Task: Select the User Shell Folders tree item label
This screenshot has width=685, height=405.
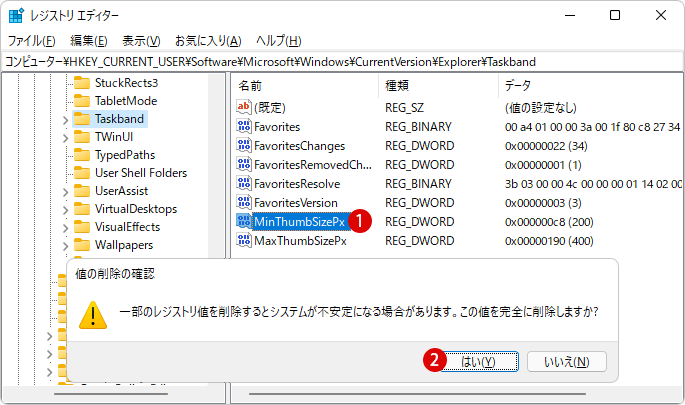Action: (141, 173)
